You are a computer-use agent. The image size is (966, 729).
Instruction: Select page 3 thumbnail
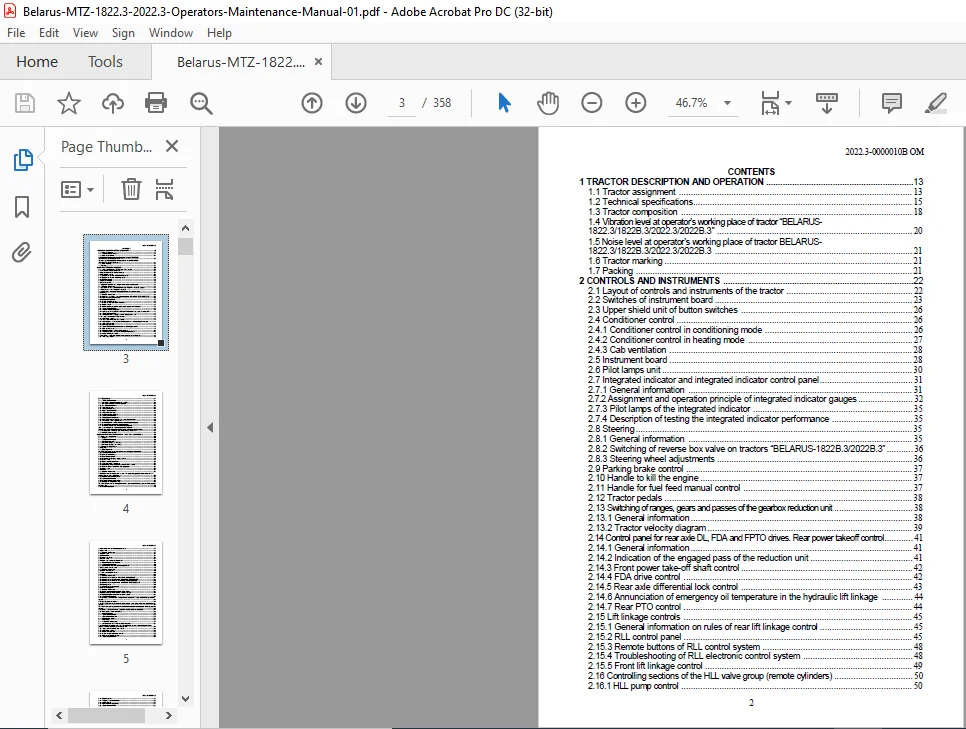126,292
